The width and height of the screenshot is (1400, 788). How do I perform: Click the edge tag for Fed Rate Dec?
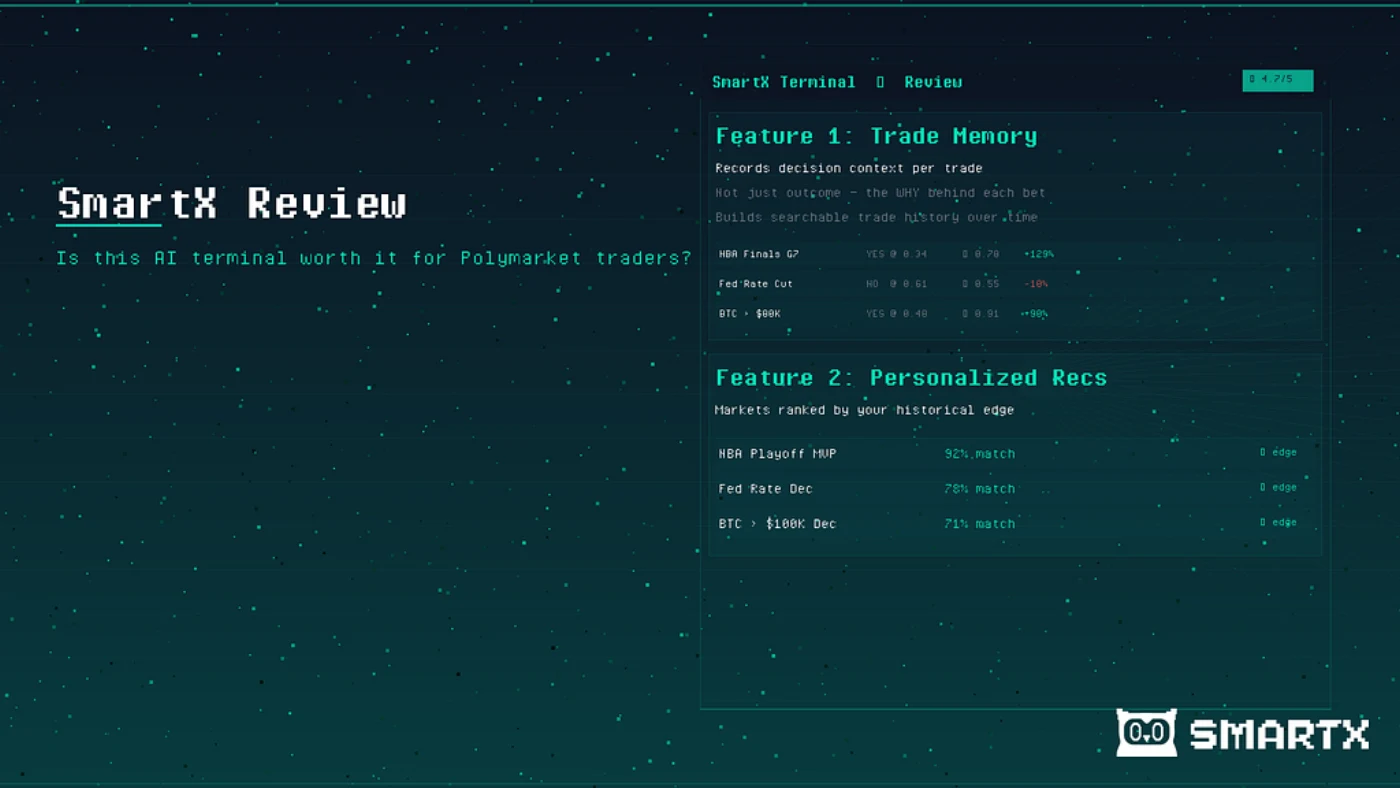point(1278,488)
